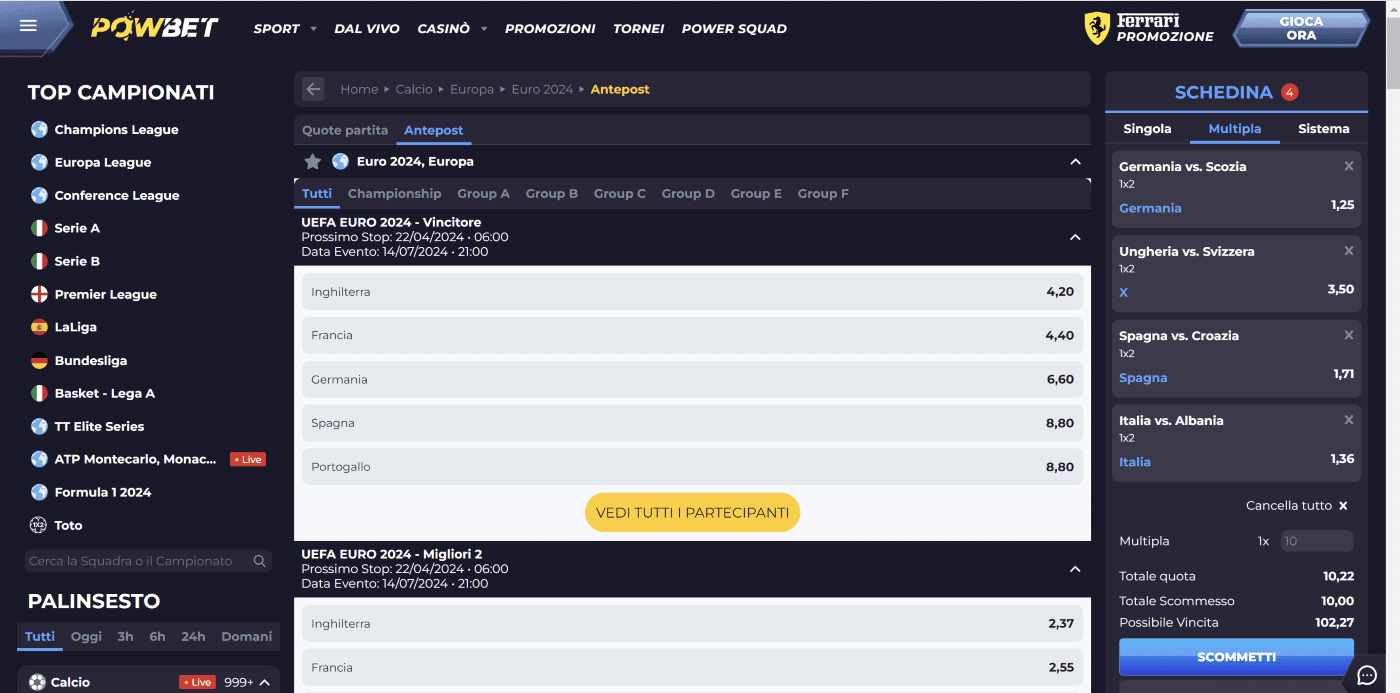The height and width of the screenshot is (693, 1400).
Task: Click the Gioca Ora button
Action: click(x=1301, y=28)
